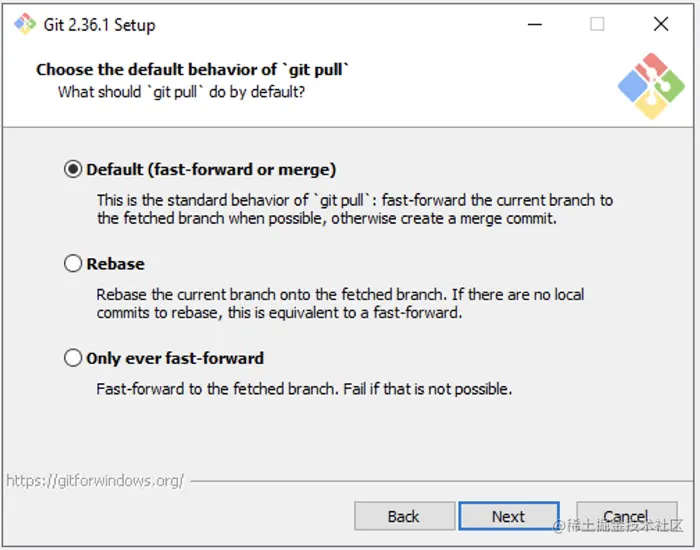
Task: Cancel the Git installation
Action: [x=626, y=516]
